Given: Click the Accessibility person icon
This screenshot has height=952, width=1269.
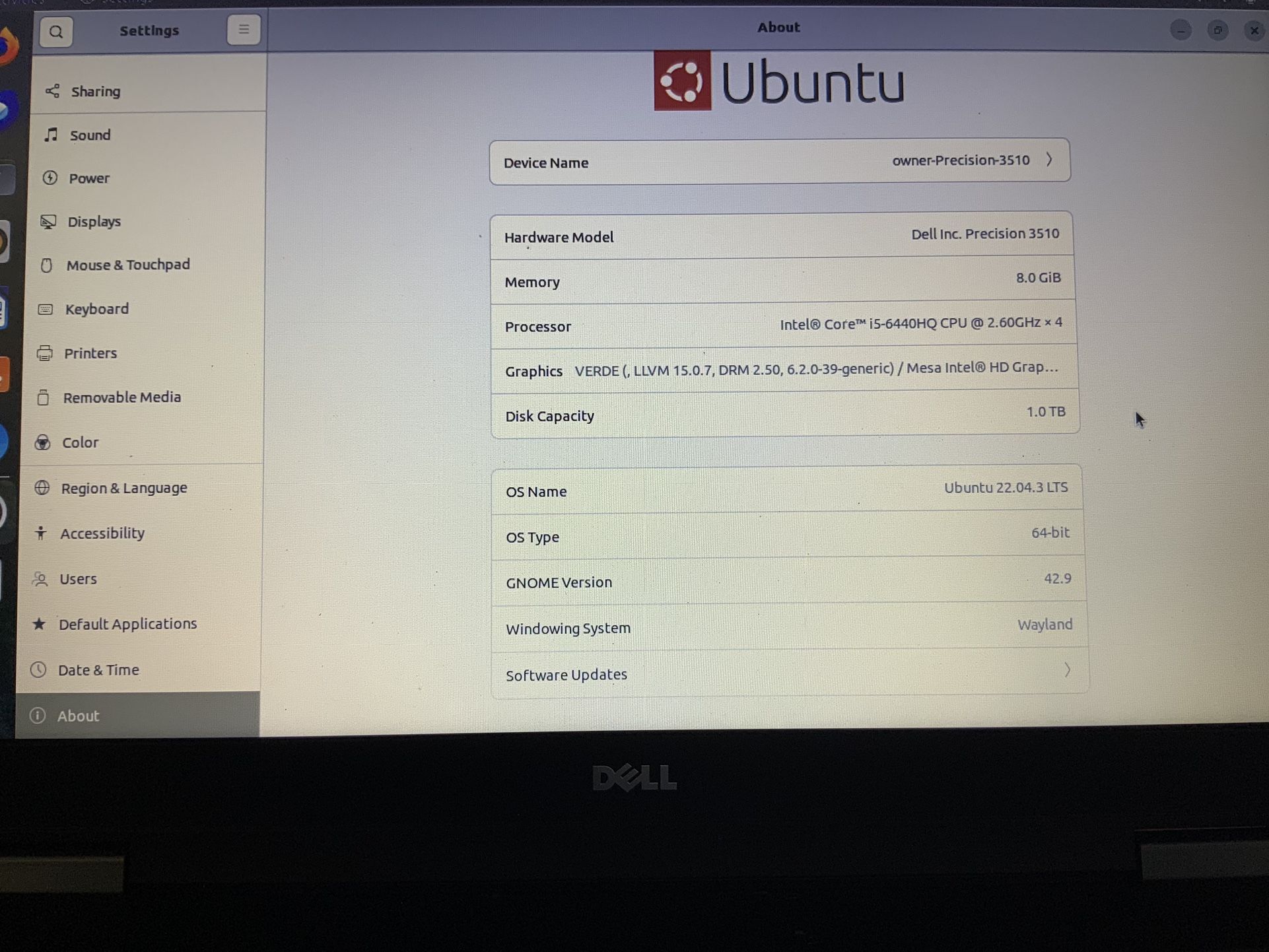Looking at the screenshot, I should coord(41,533).
